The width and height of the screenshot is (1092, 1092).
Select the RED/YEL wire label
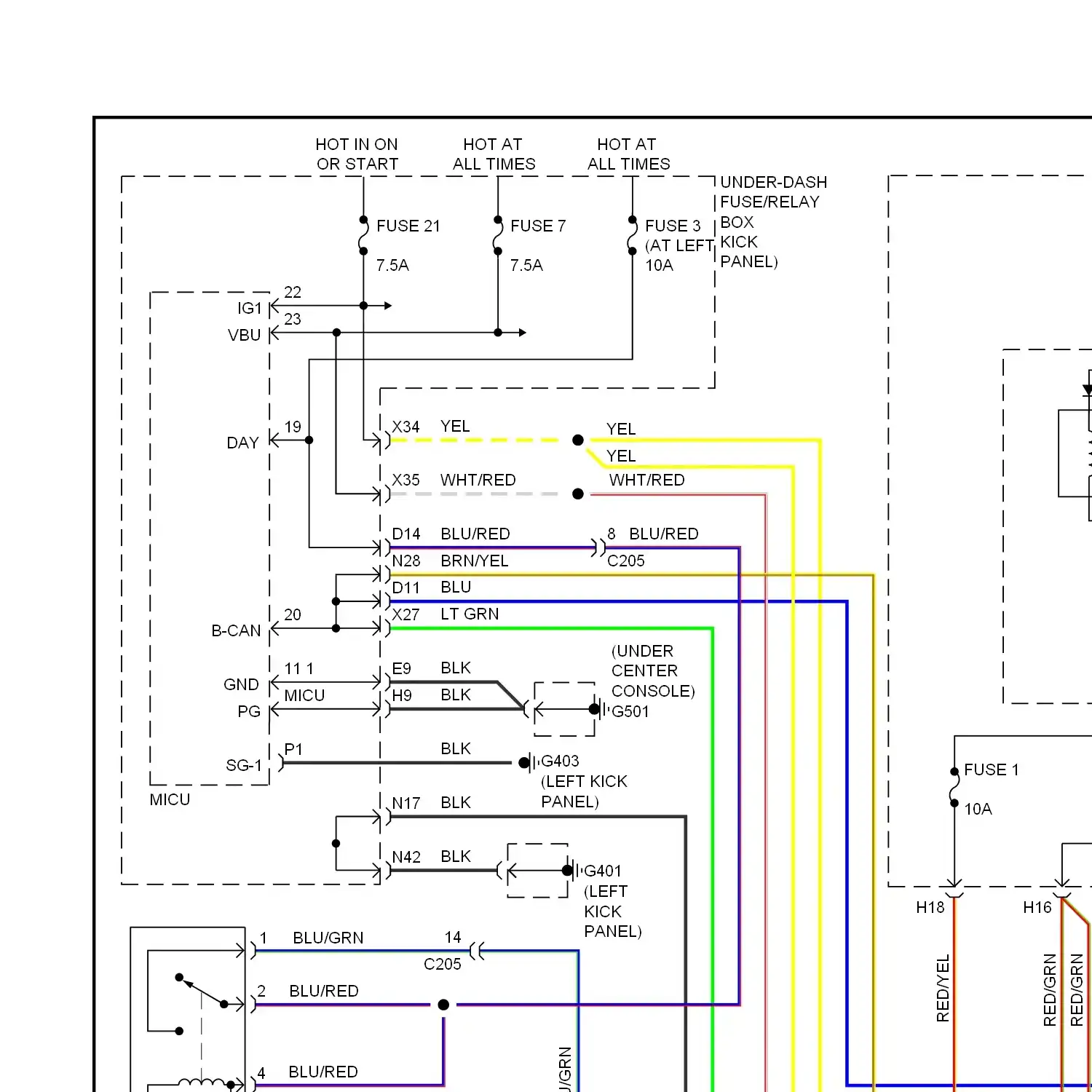click(943, 989)
